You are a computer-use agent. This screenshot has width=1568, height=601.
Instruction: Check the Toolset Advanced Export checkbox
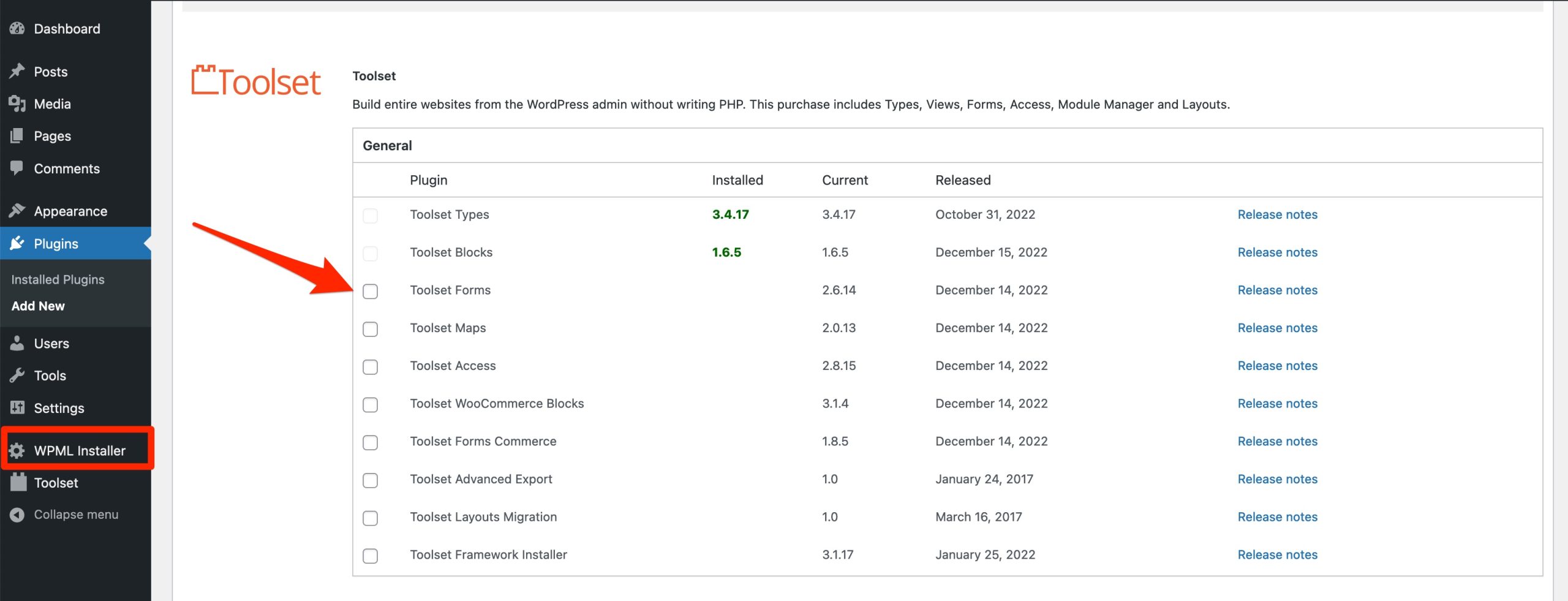[370, 480]
